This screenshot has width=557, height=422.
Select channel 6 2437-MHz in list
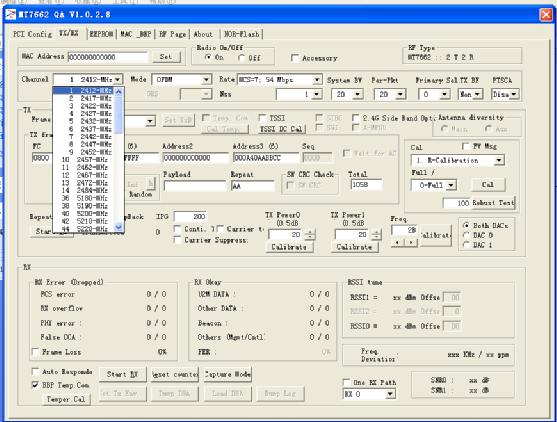click(x=84, y=129)
